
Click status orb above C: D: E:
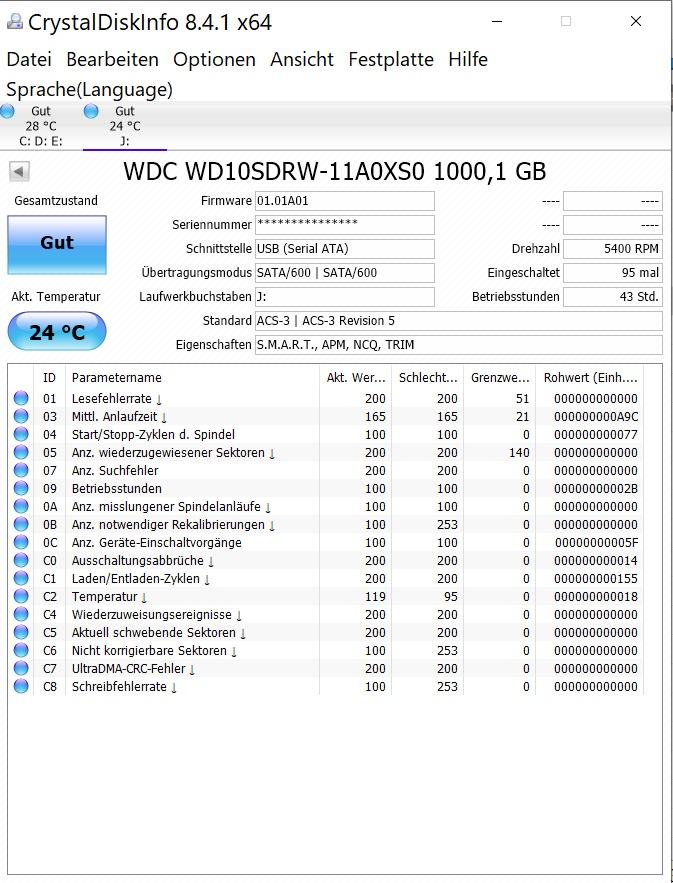pyautogui.click(x=7, y=111)
